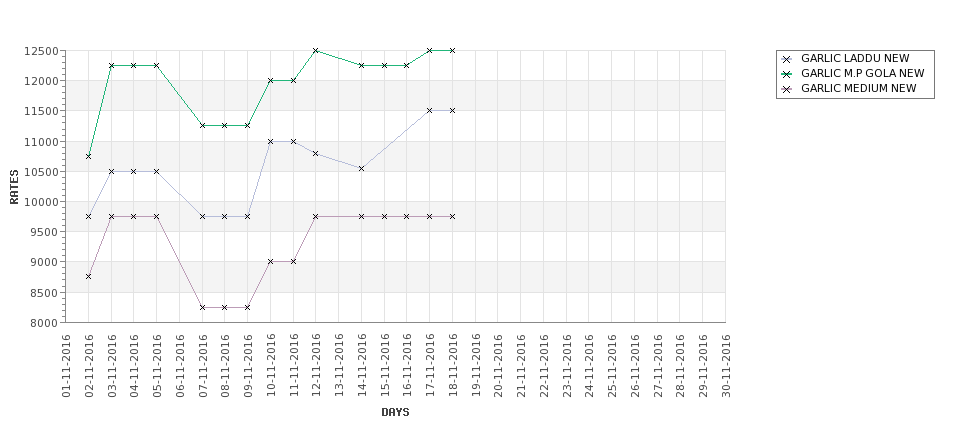Viewport: 975px width, 429px height.
Task: Click Medium data point on 02-11-2016
Action: [88, 276]
